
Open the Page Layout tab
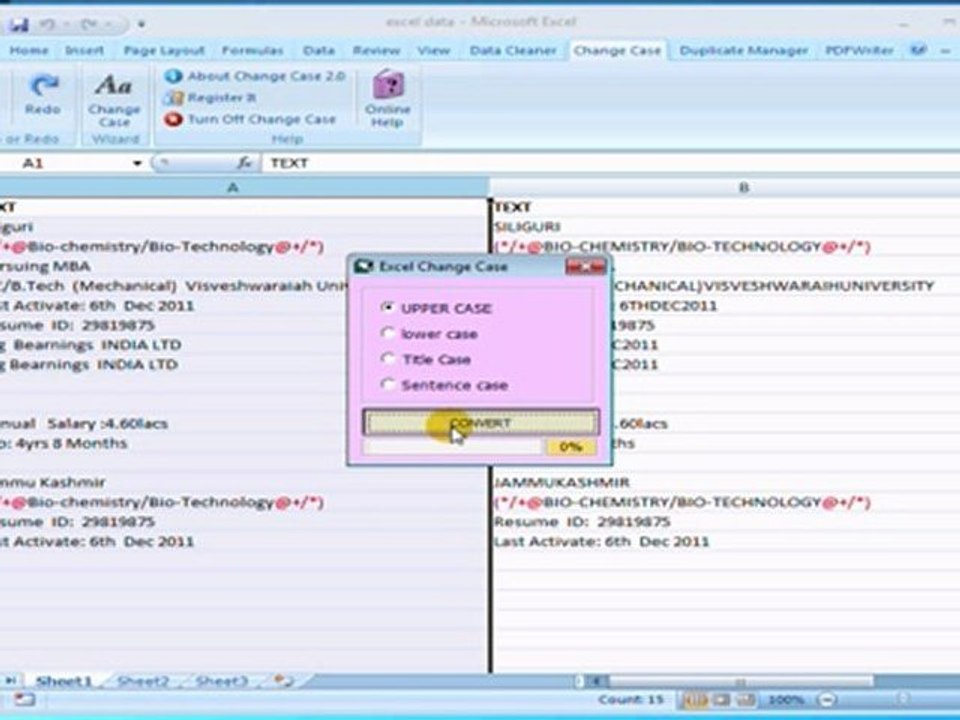164,50
